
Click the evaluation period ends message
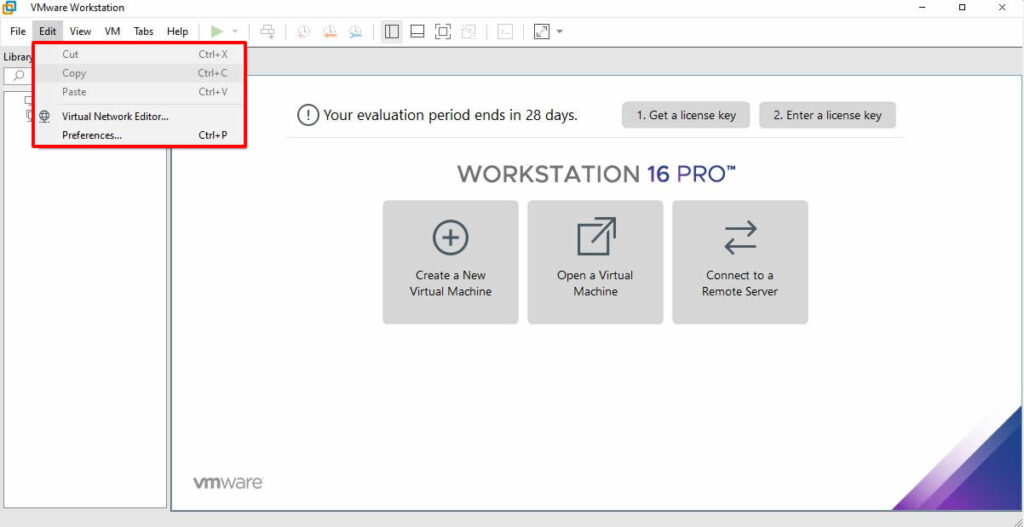click(451, 116)
